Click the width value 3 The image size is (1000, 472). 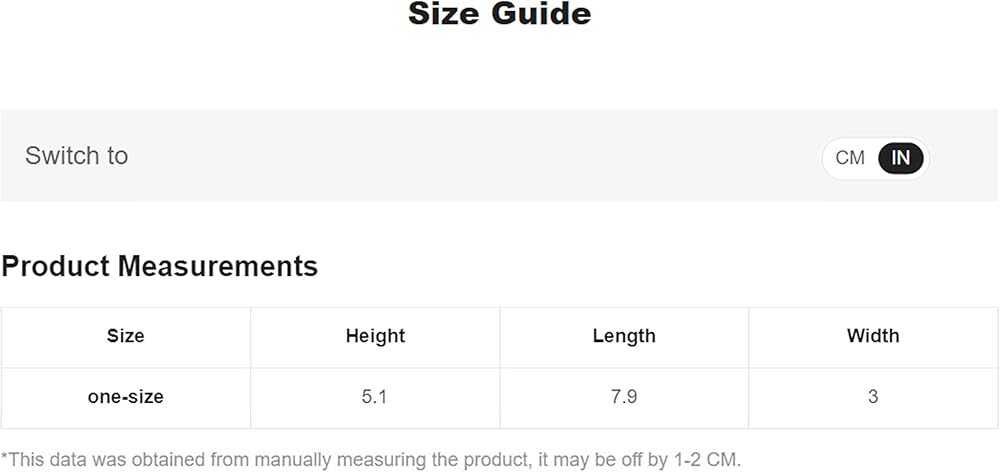point(873,397)
